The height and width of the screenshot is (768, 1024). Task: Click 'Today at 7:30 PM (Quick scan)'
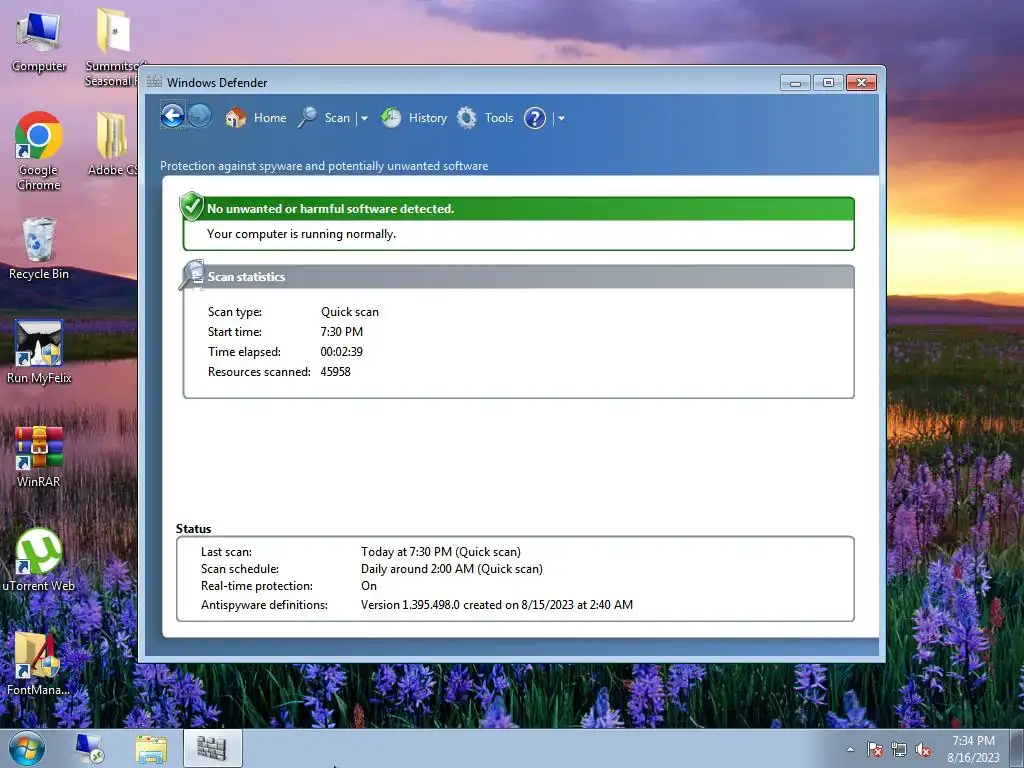441,552
